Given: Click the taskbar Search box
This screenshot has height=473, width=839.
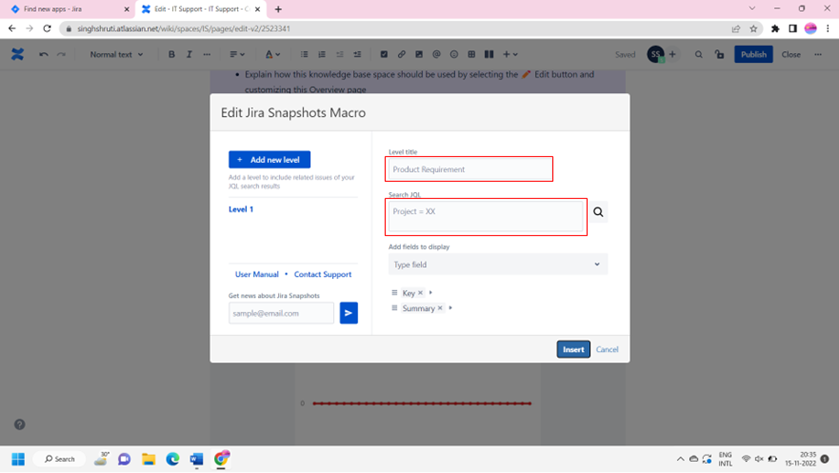Looking at the screenshot, I should pos(59,459).
